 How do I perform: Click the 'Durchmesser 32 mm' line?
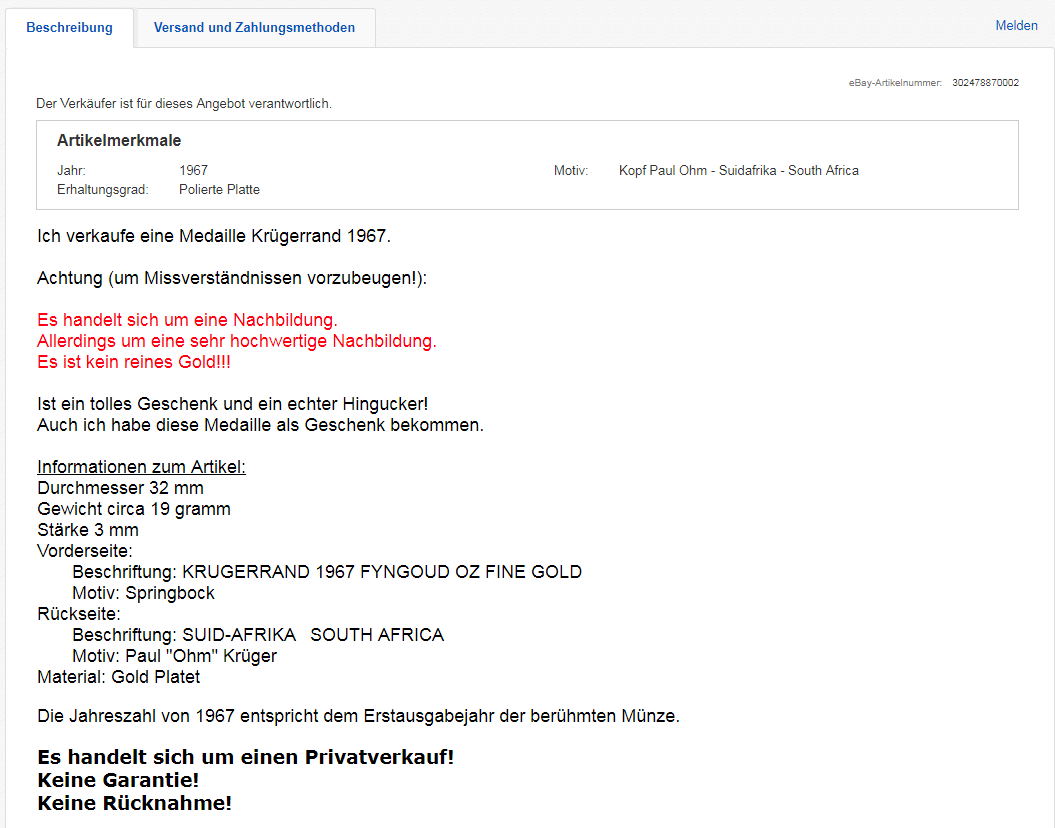(x=120, y=488)
